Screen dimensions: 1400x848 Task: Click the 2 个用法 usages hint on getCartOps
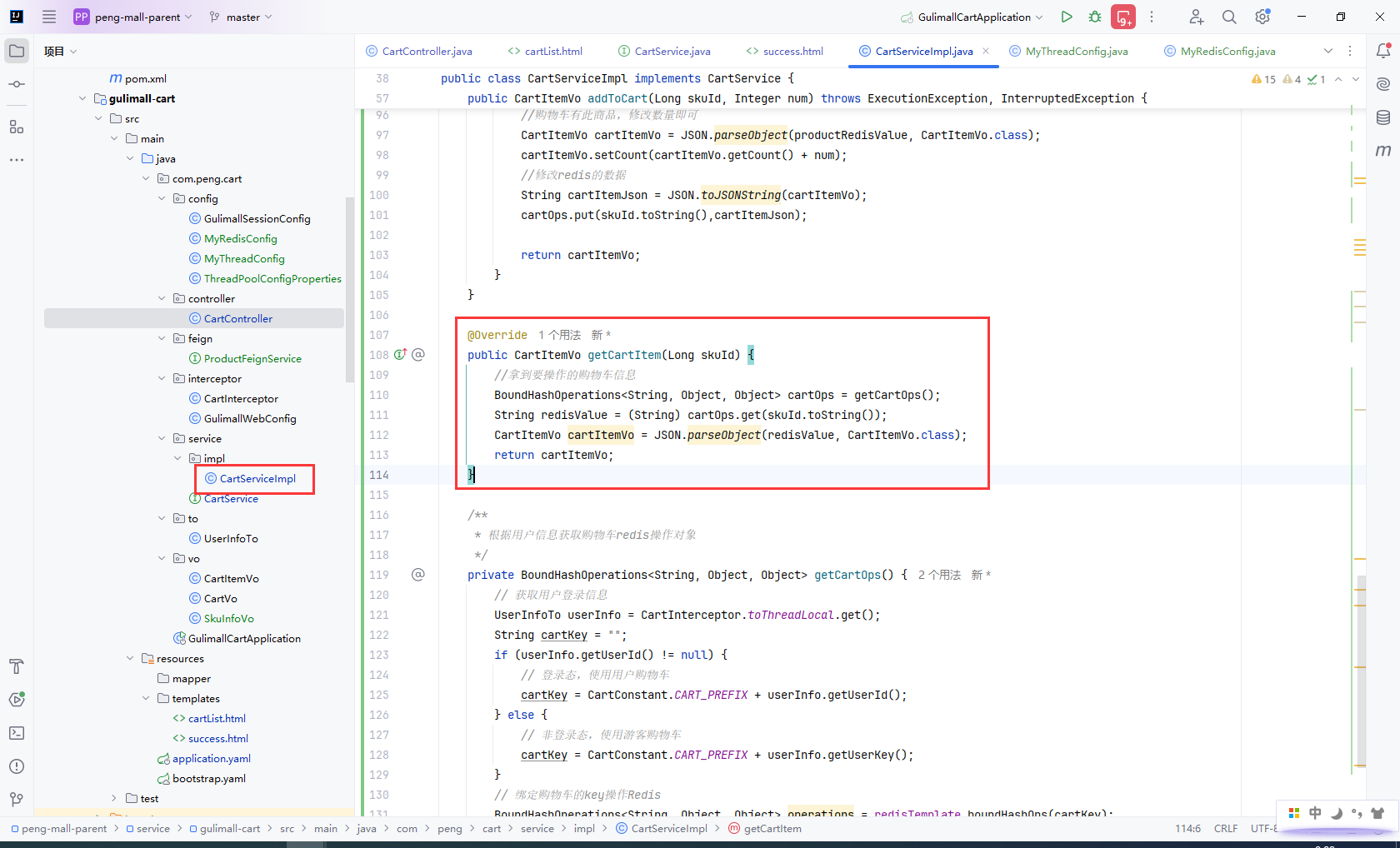[x=939, y=575]
